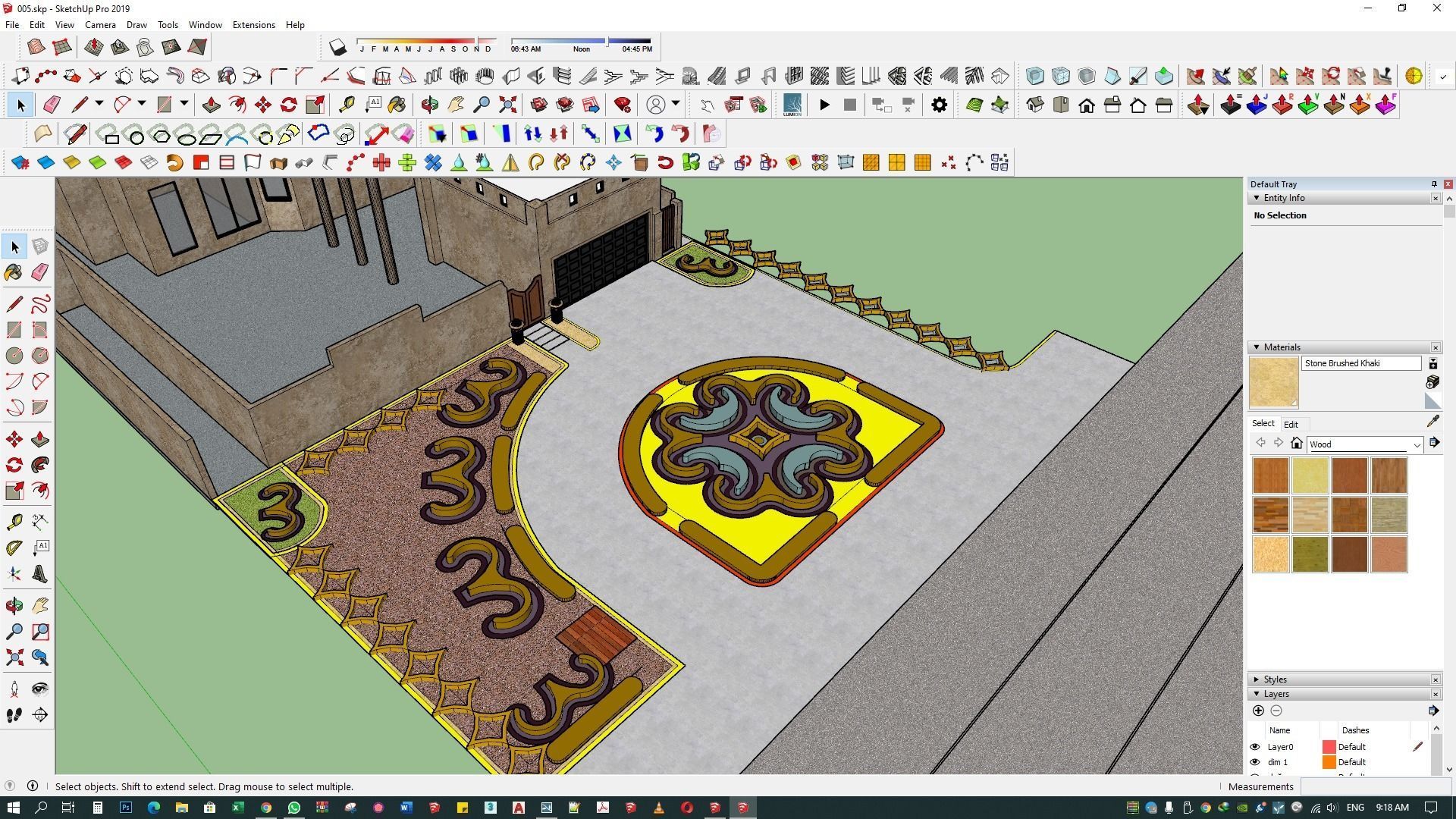
Task: Click the Stop square button in toolbar
Action: tap(850, 105)
